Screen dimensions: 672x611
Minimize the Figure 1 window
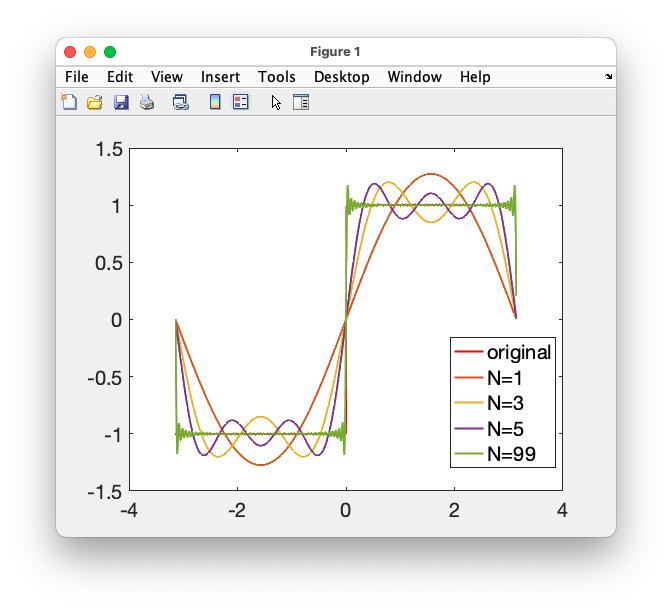90,52
